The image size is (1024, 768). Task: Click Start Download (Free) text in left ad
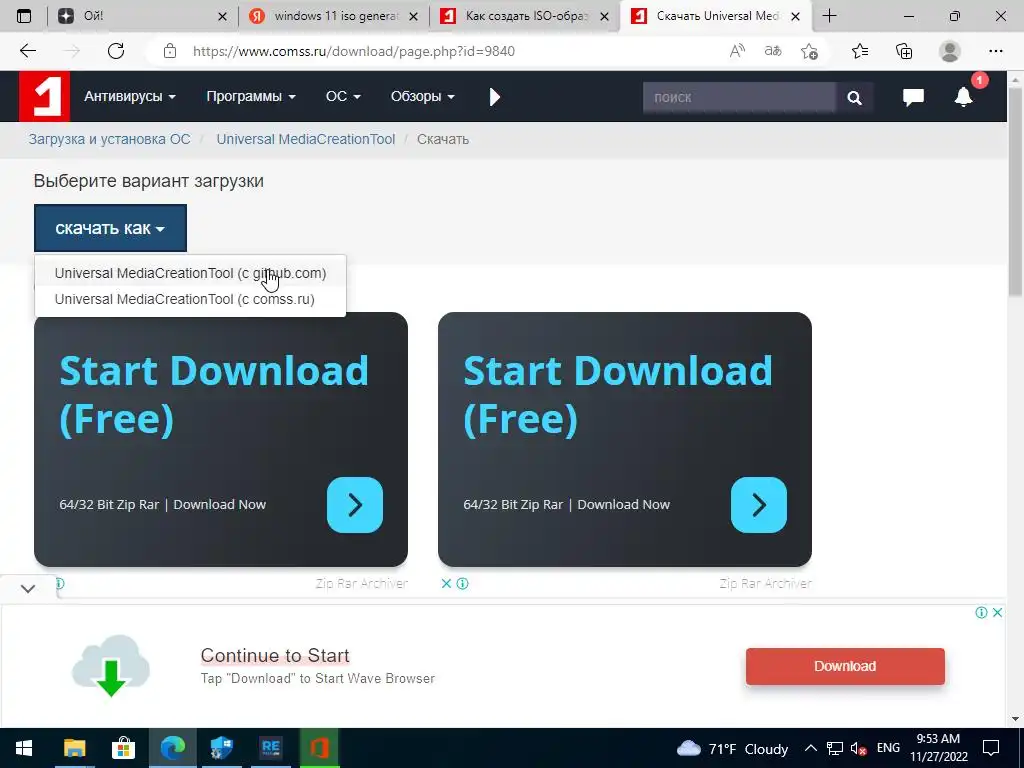(214, 394)
